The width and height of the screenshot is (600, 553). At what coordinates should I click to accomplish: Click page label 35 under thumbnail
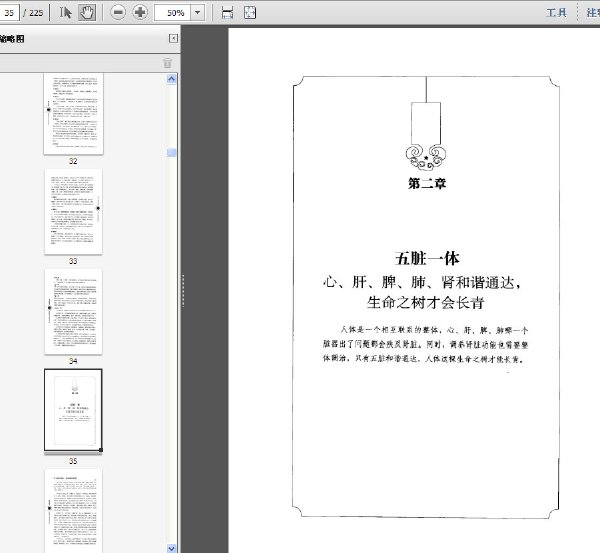coord(73,461)
